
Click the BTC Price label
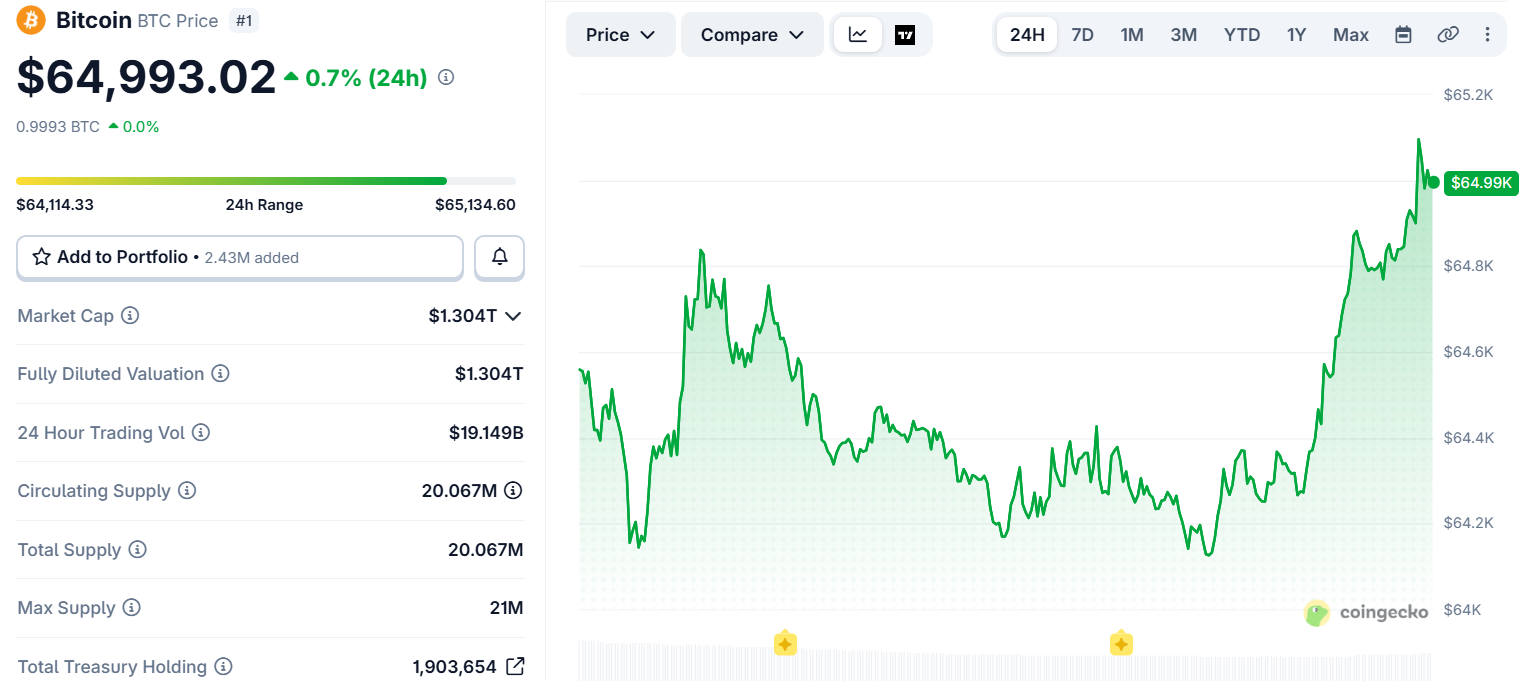tap(180, 21)
